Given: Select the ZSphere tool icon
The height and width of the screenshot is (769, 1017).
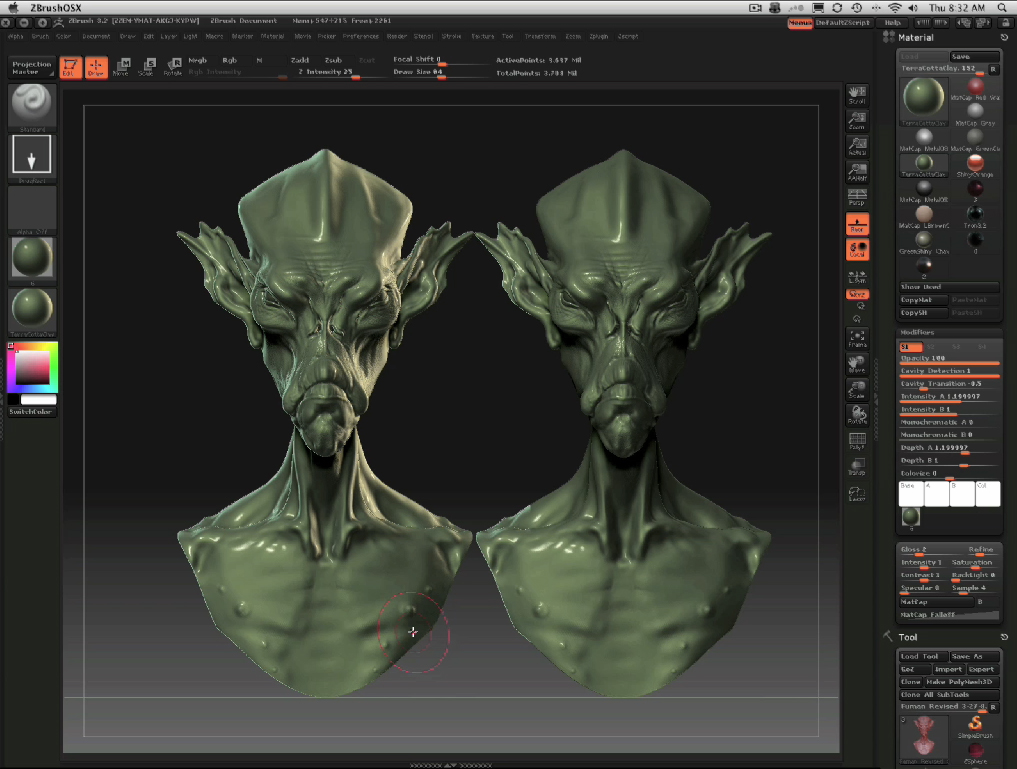Looking at the screenshot, I should point(975,753).
